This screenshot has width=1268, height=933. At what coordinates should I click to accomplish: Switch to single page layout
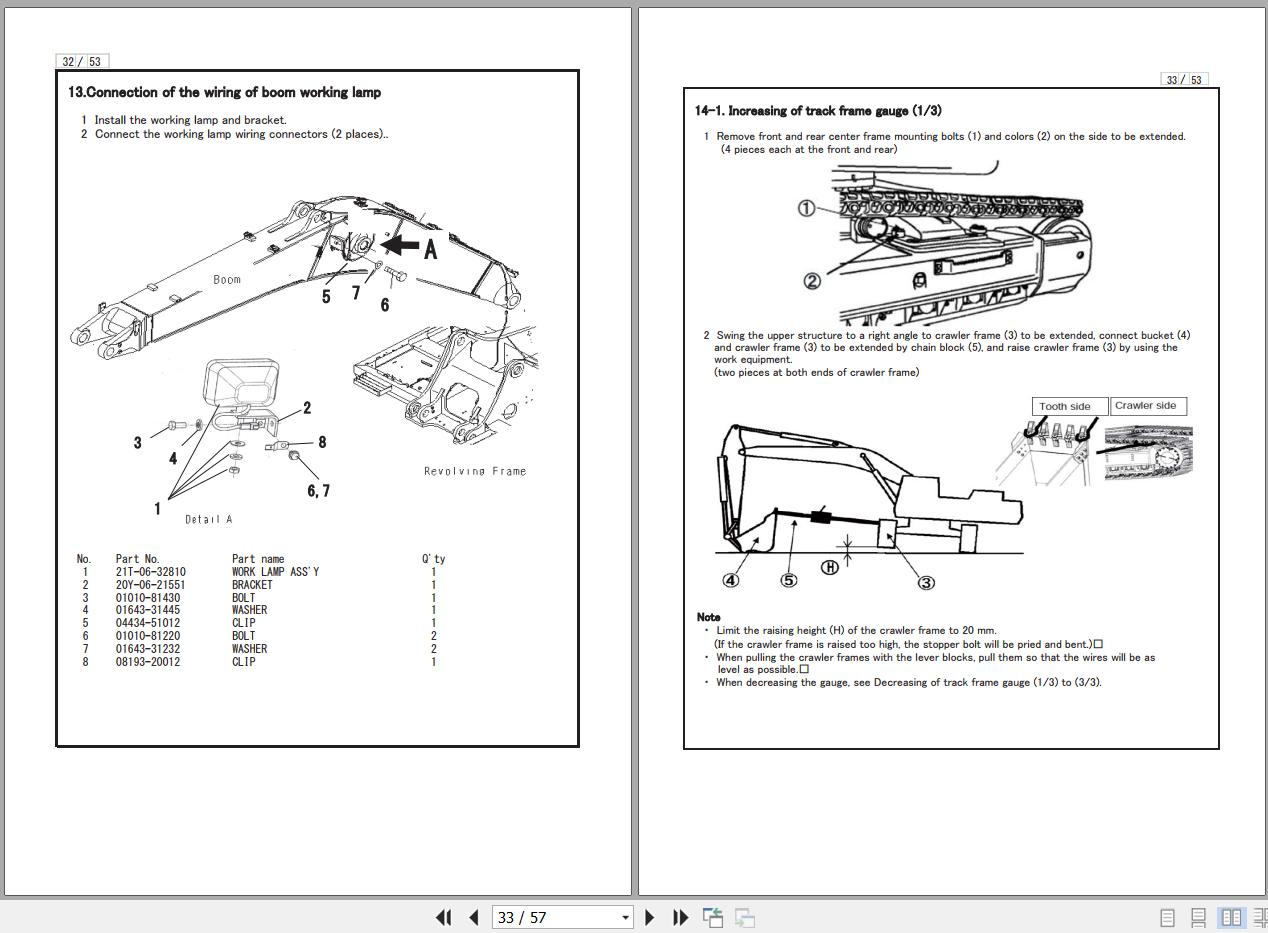[1167, 917]
